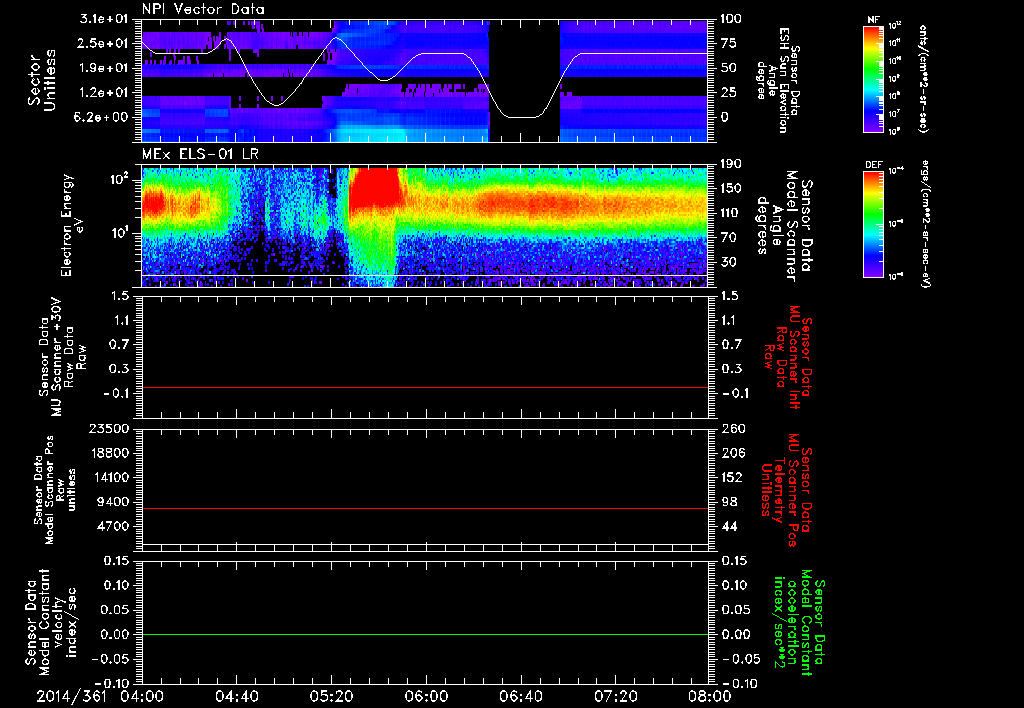Click the red 'MU Scanner Int Raw Data' axis title
1024x708 pixels.
[x=786, y=357]
